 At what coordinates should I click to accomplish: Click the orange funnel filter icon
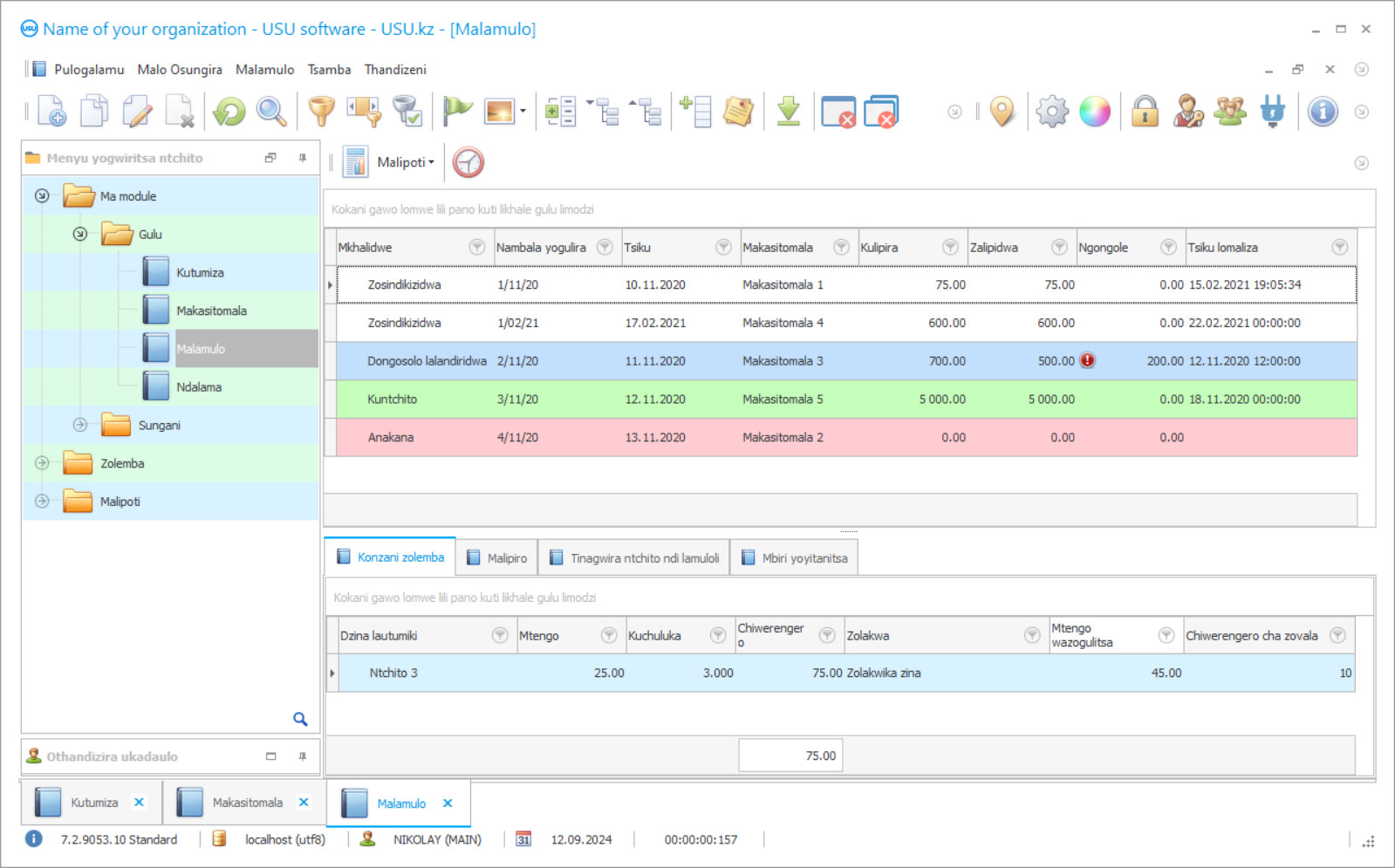pos(321,112)
